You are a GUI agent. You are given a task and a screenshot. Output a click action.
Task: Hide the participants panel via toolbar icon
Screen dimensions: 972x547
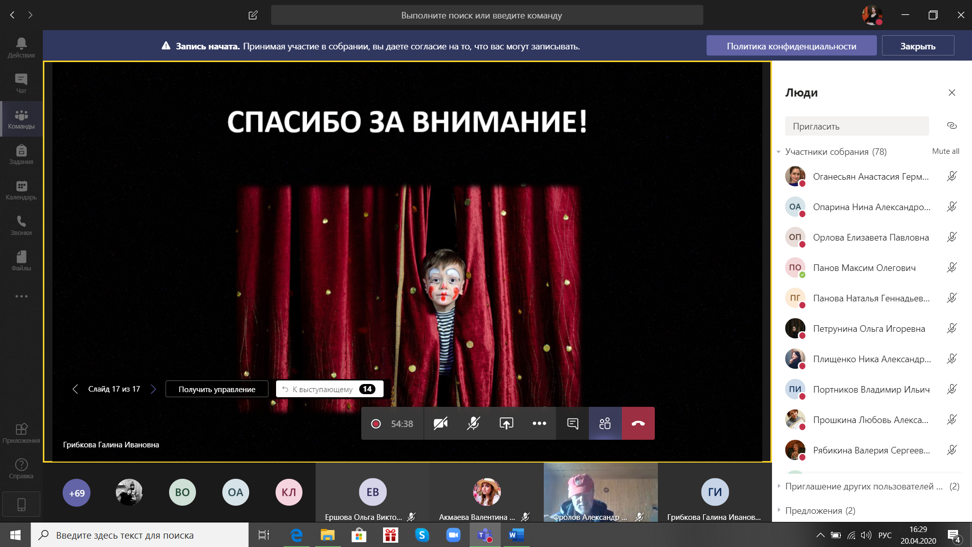605,424
